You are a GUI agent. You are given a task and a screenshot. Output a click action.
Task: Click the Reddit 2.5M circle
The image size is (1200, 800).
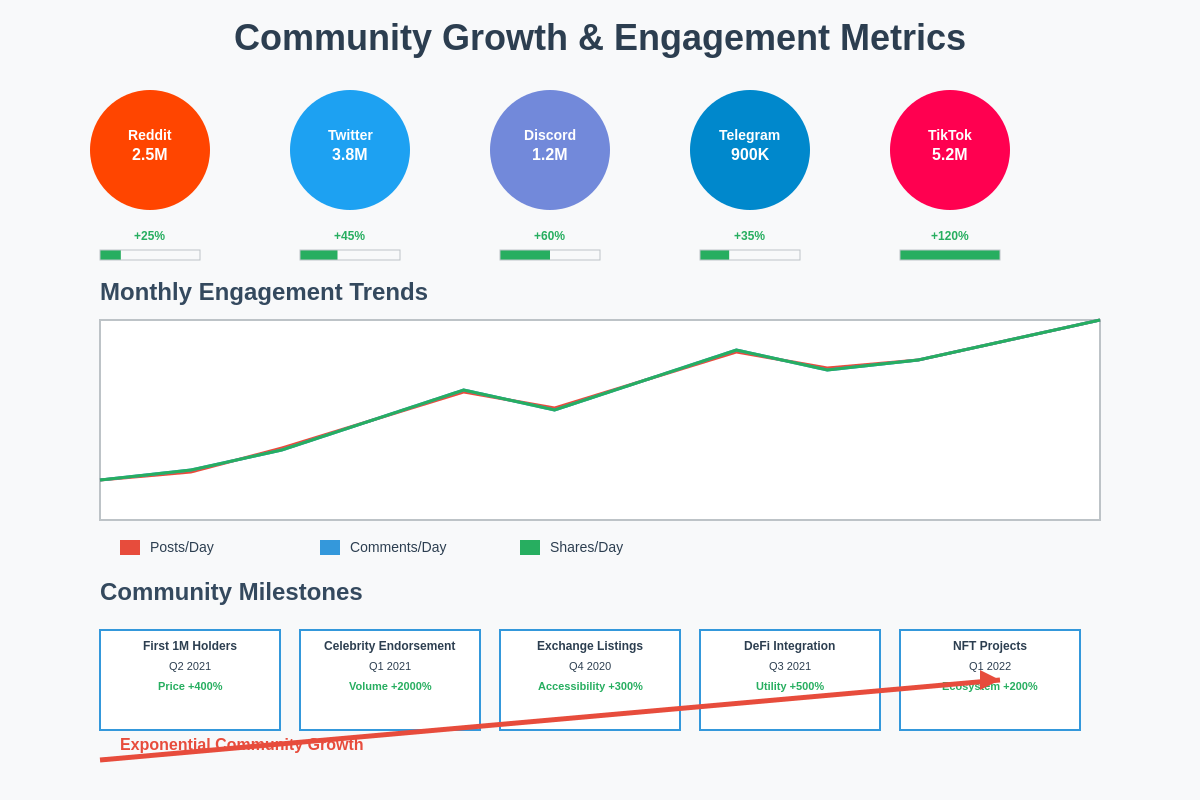[150, 150]
